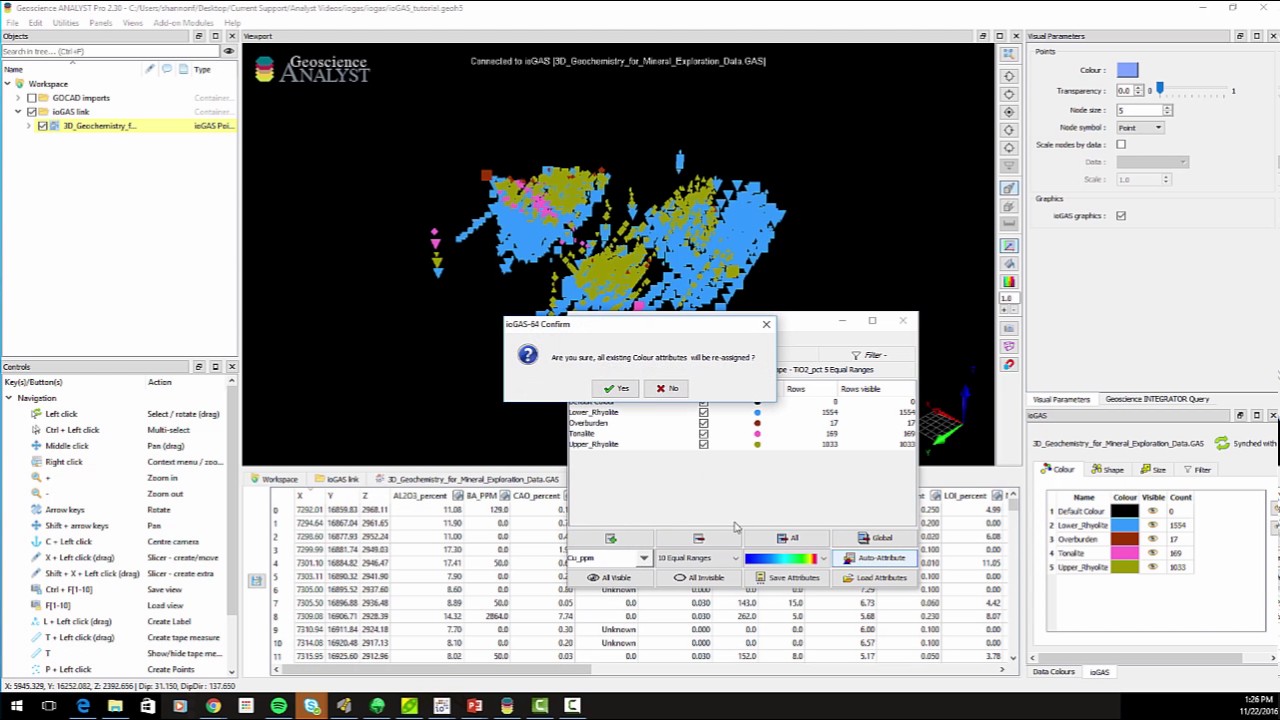This screenshot has height=720, width=1280.
Task: Toggle the ioGAS graphics checkbox
Action: coord(1121,216)
